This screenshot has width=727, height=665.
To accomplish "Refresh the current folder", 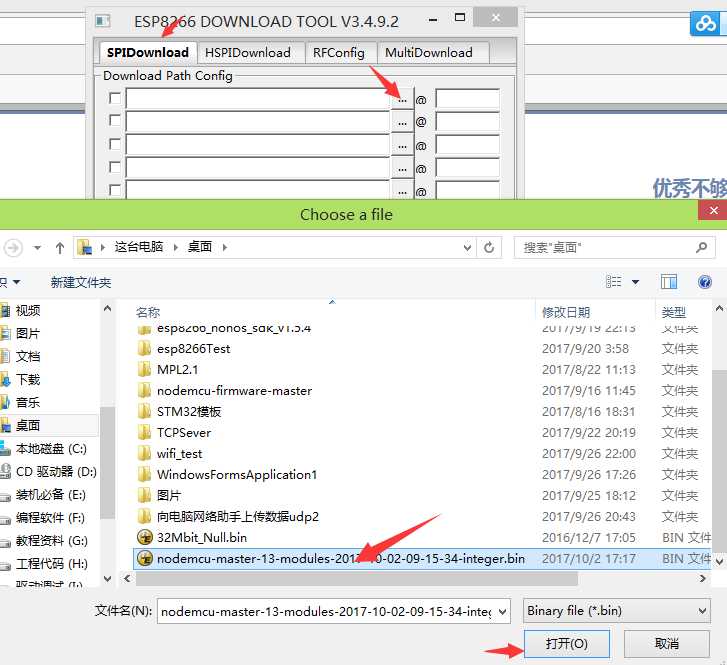I will [489, 248].
